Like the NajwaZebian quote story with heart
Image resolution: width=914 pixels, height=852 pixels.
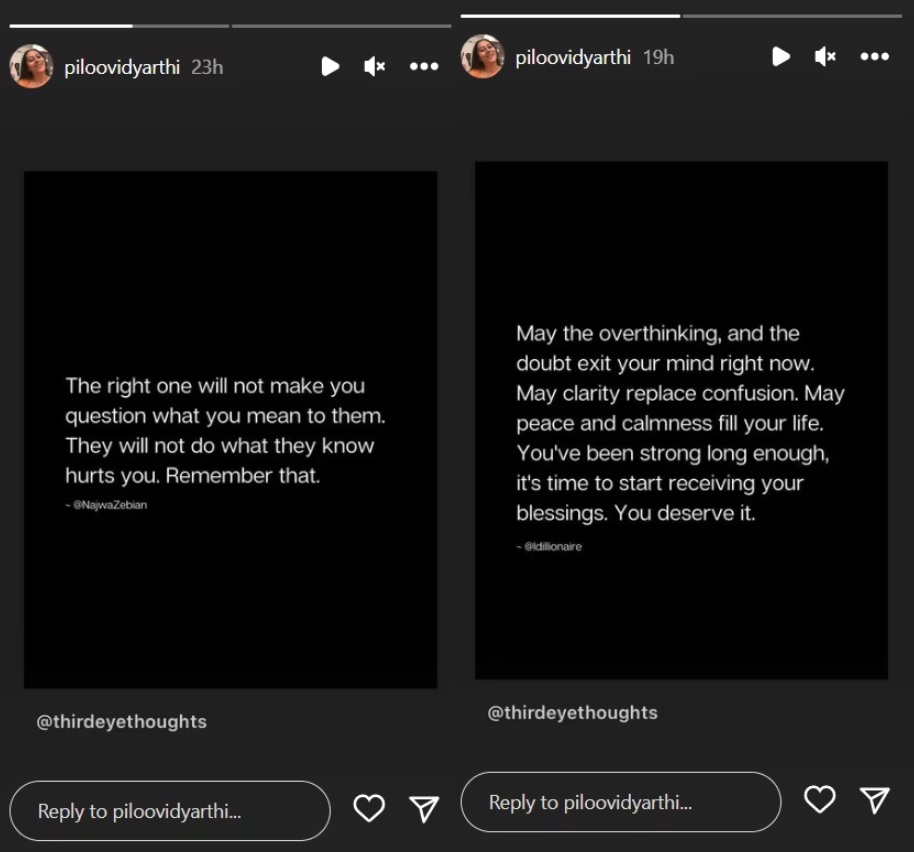(369, 809)
